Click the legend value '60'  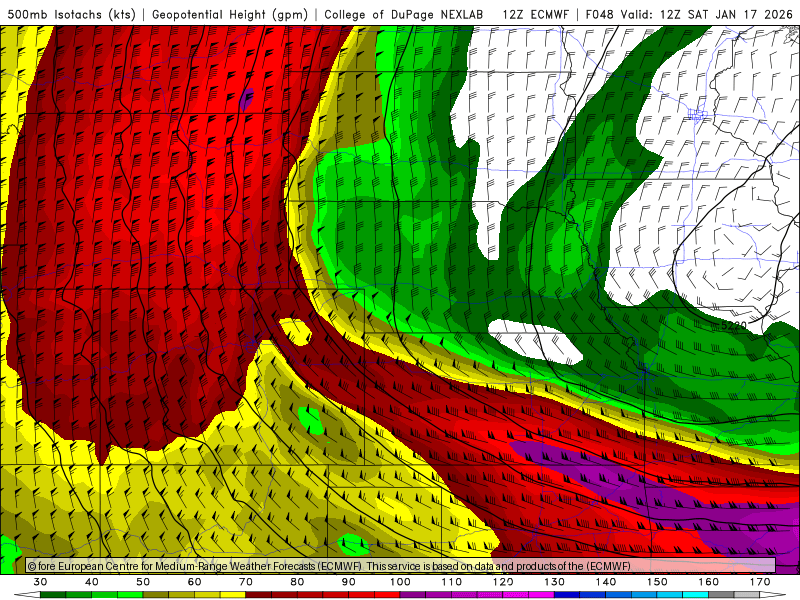[194, 582]
